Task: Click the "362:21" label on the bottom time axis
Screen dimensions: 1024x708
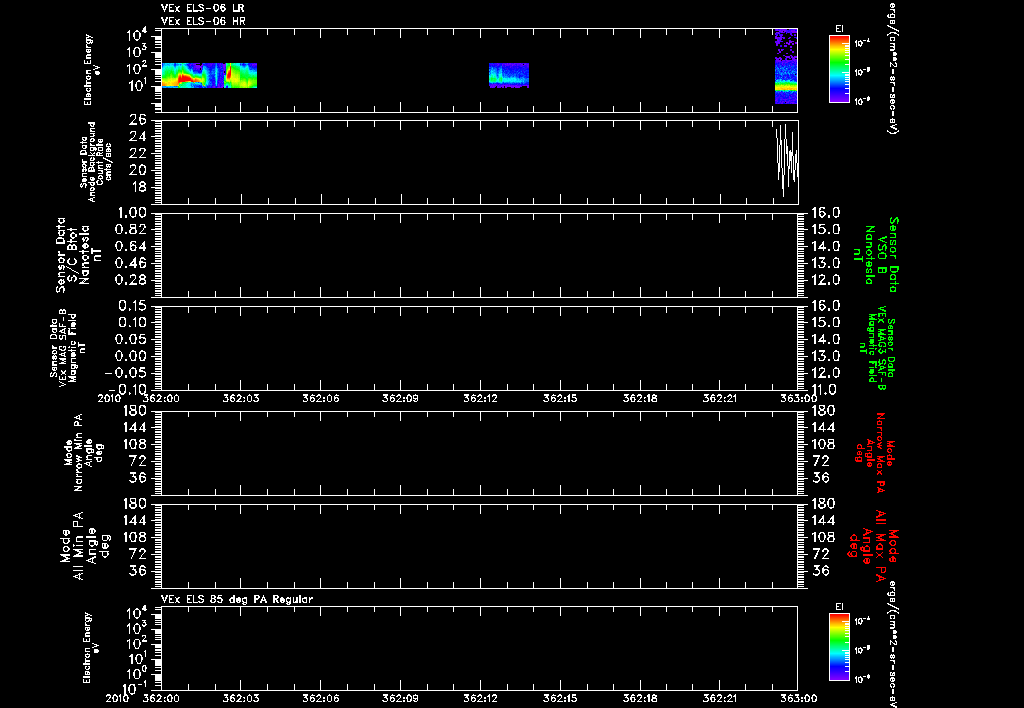Action: 721,699
